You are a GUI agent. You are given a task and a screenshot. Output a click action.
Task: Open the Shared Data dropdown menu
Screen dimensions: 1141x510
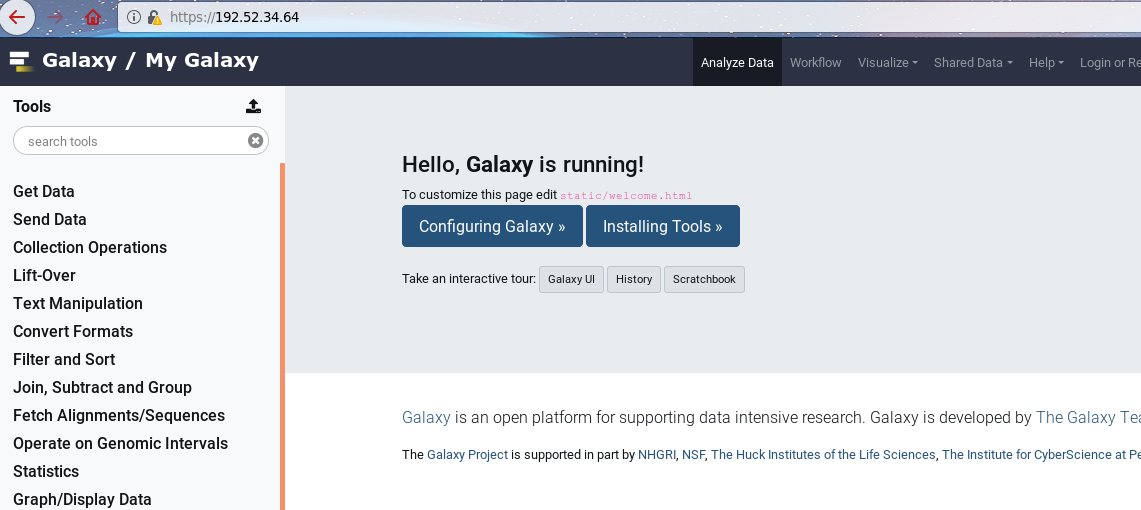tap(973, 63)
